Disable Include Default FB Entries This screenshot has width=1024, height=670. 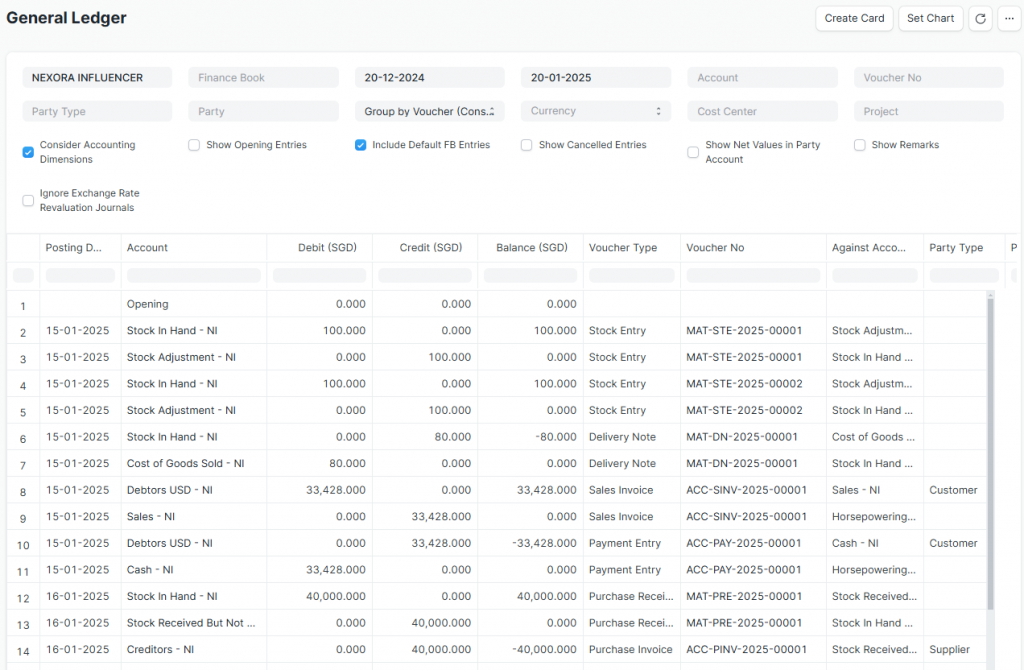point(360,145)
